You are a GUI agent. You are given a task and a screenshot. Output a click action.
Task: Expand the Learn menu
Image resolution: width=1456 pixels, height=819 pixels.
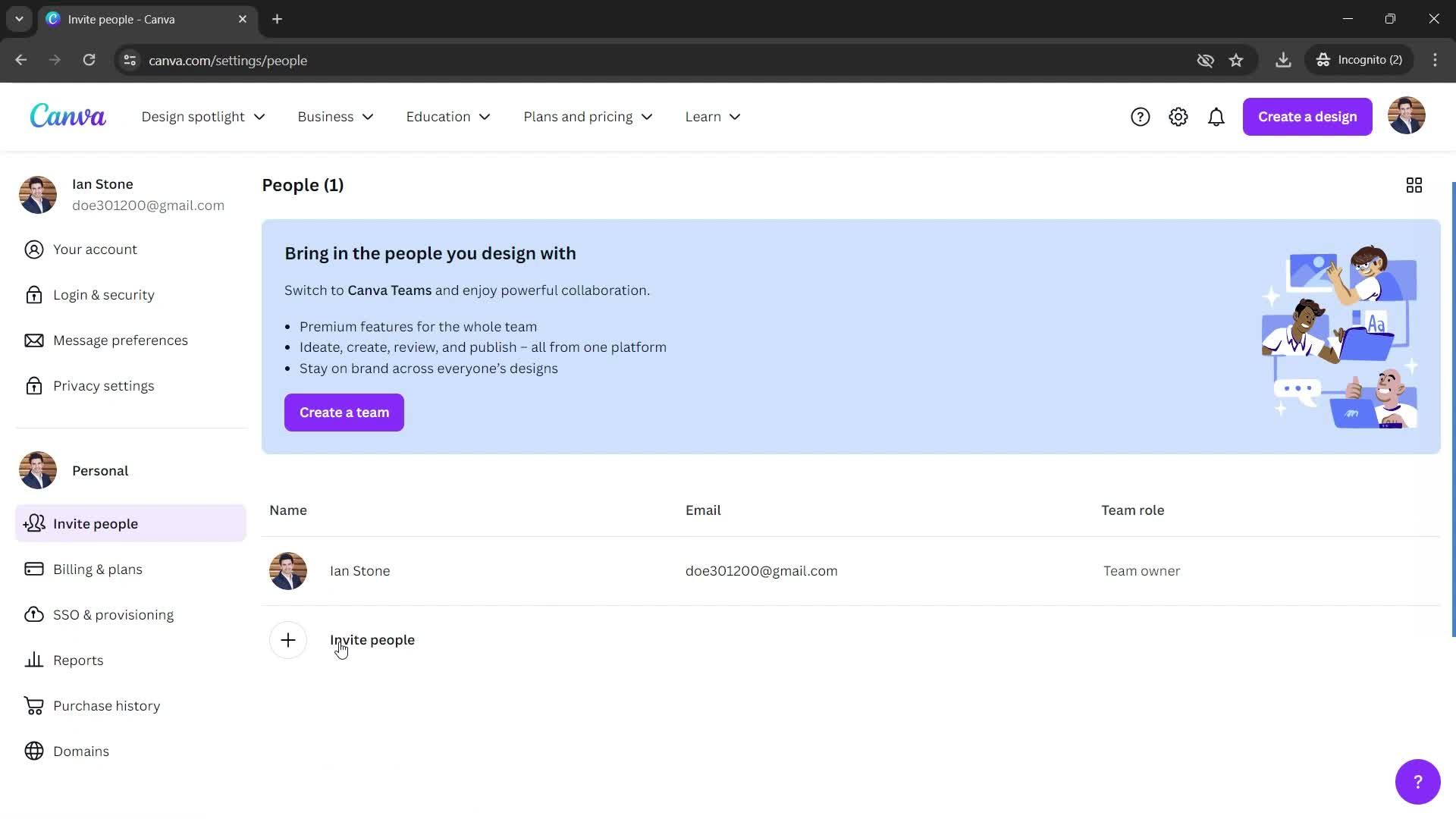tap(713, 117)
